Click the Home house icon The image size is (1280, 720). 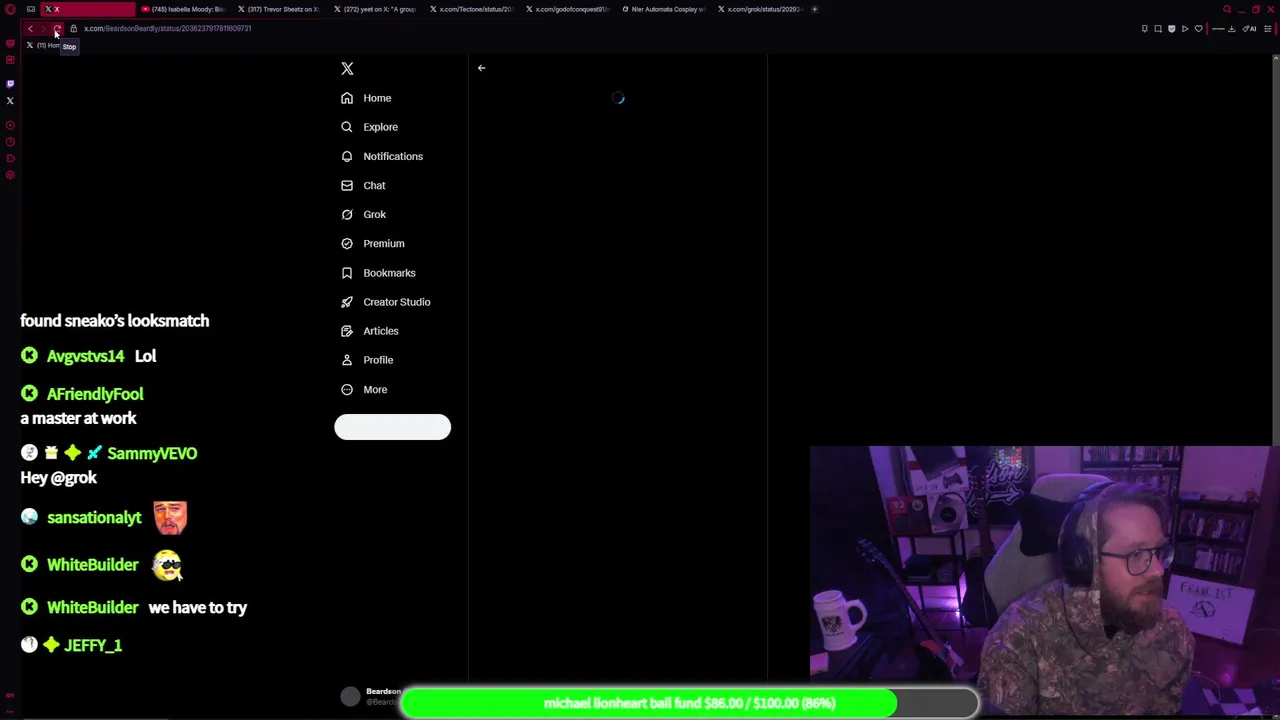pos(347,98)
